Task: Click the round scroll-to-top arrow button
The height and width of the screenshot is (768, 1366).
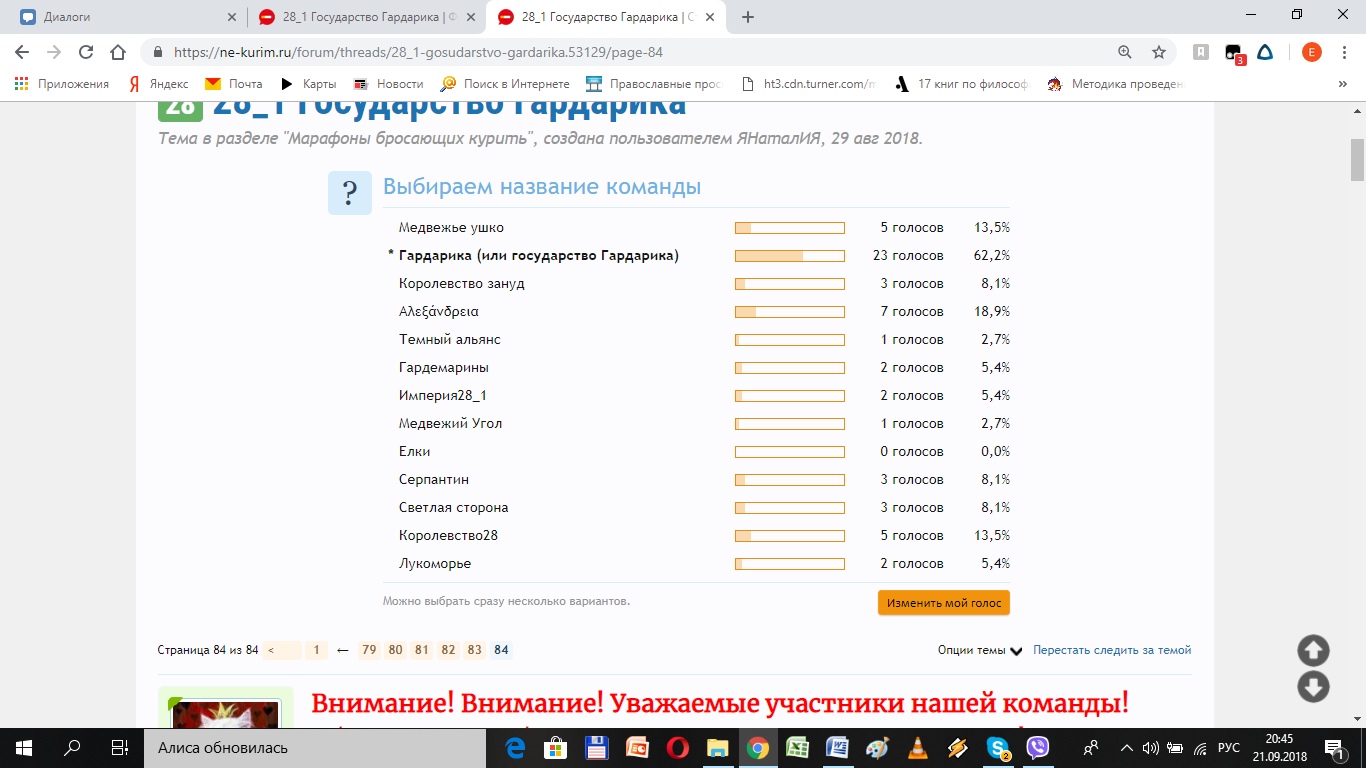Action: click(1313, 651)
